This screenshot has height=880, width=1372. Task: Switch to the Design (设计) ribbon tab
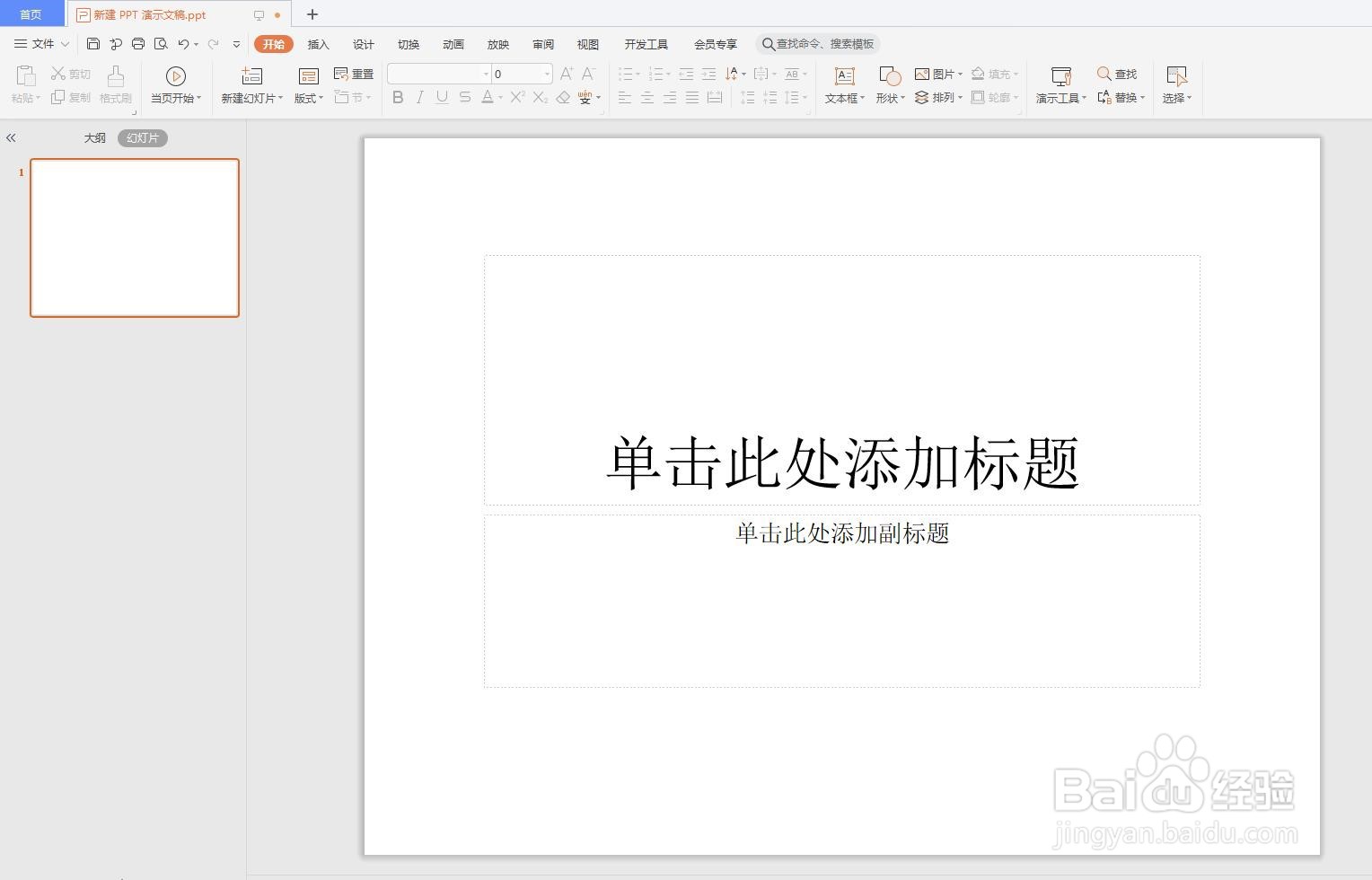click(x=364, y=44)
